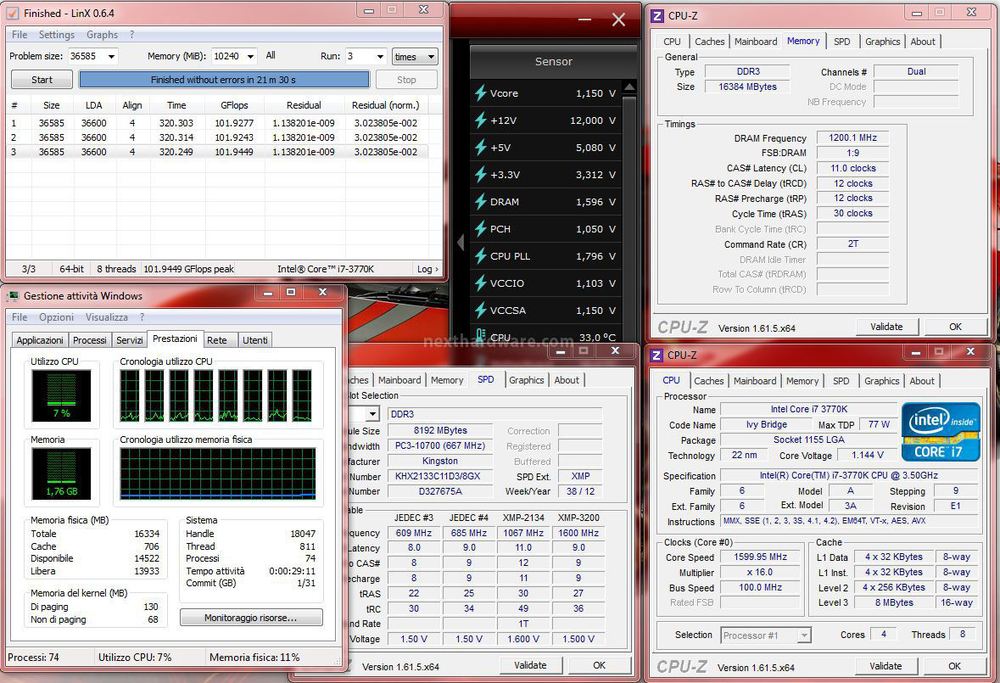Click the CPU PLL lightning bolt icon

tap(480, 256)
